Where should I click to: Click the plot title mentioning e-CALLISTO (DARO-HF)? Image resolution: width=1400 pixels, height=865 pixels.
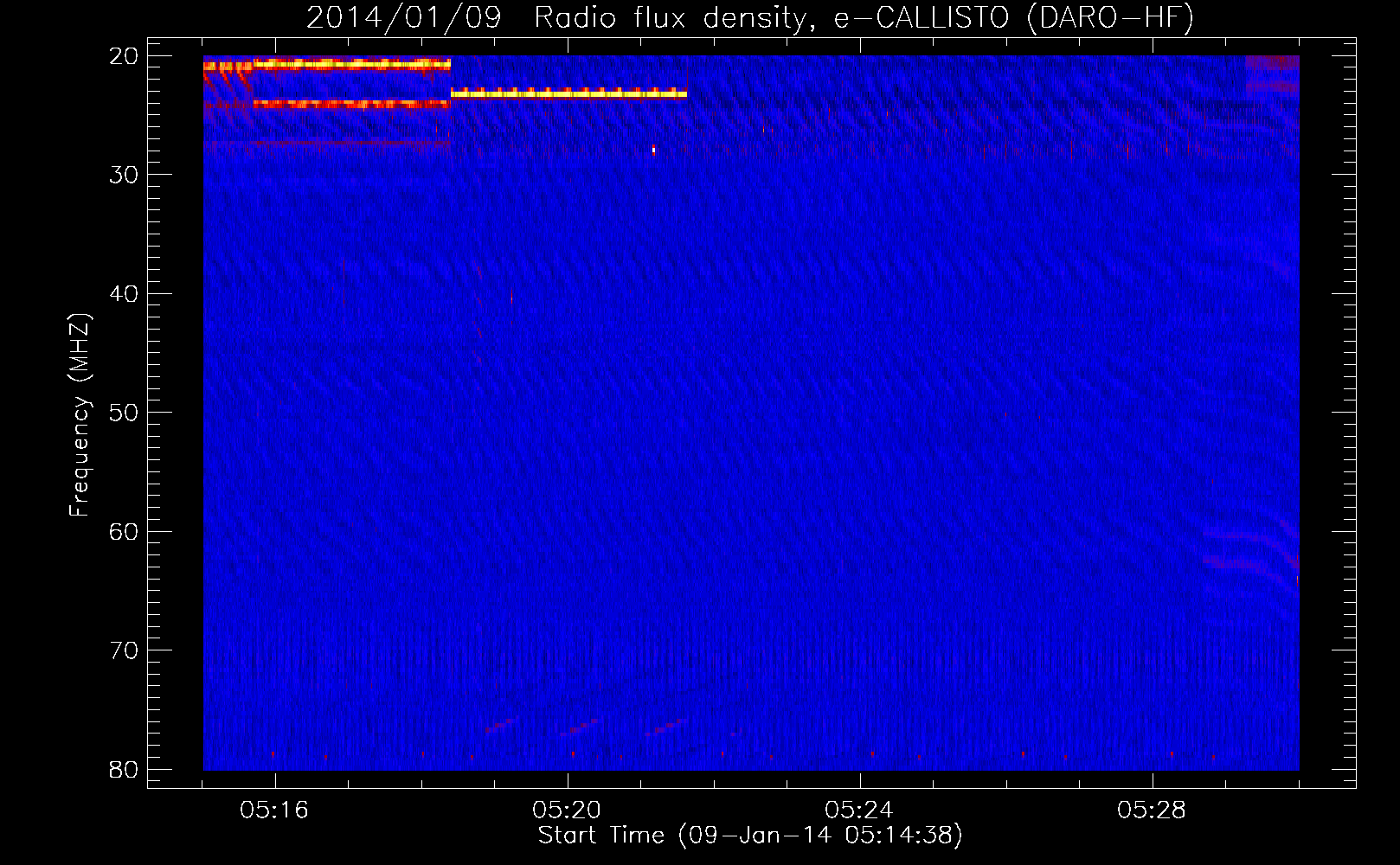pyautogui.click(x=750, y=17)
